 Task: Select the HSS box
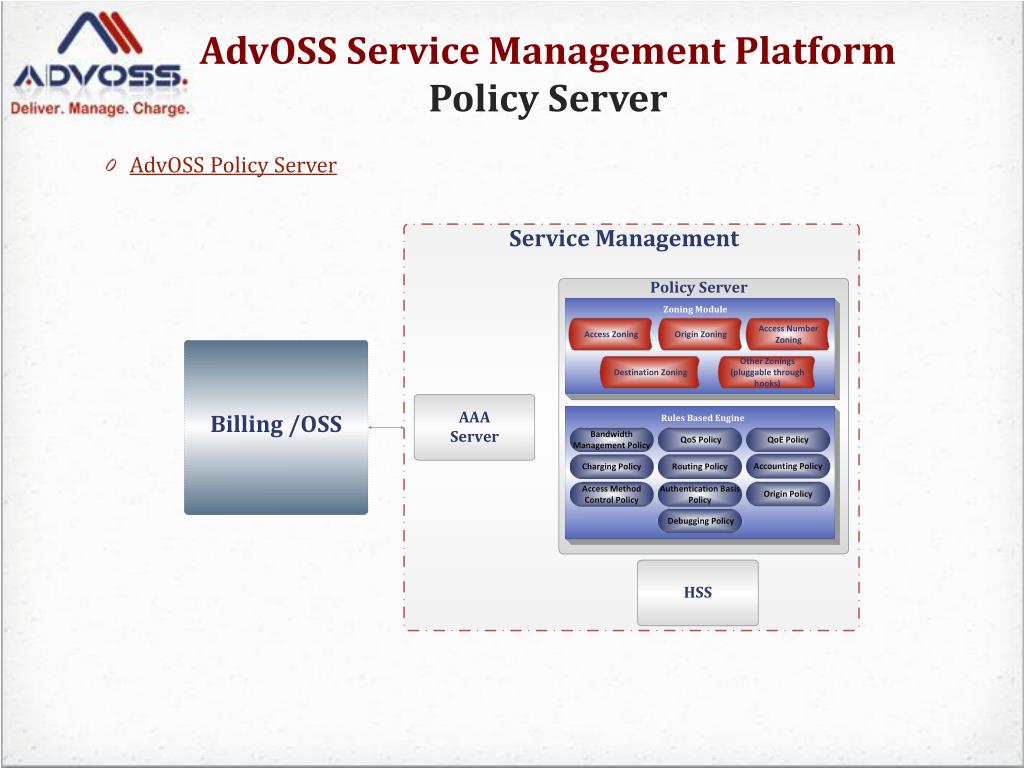697,592
